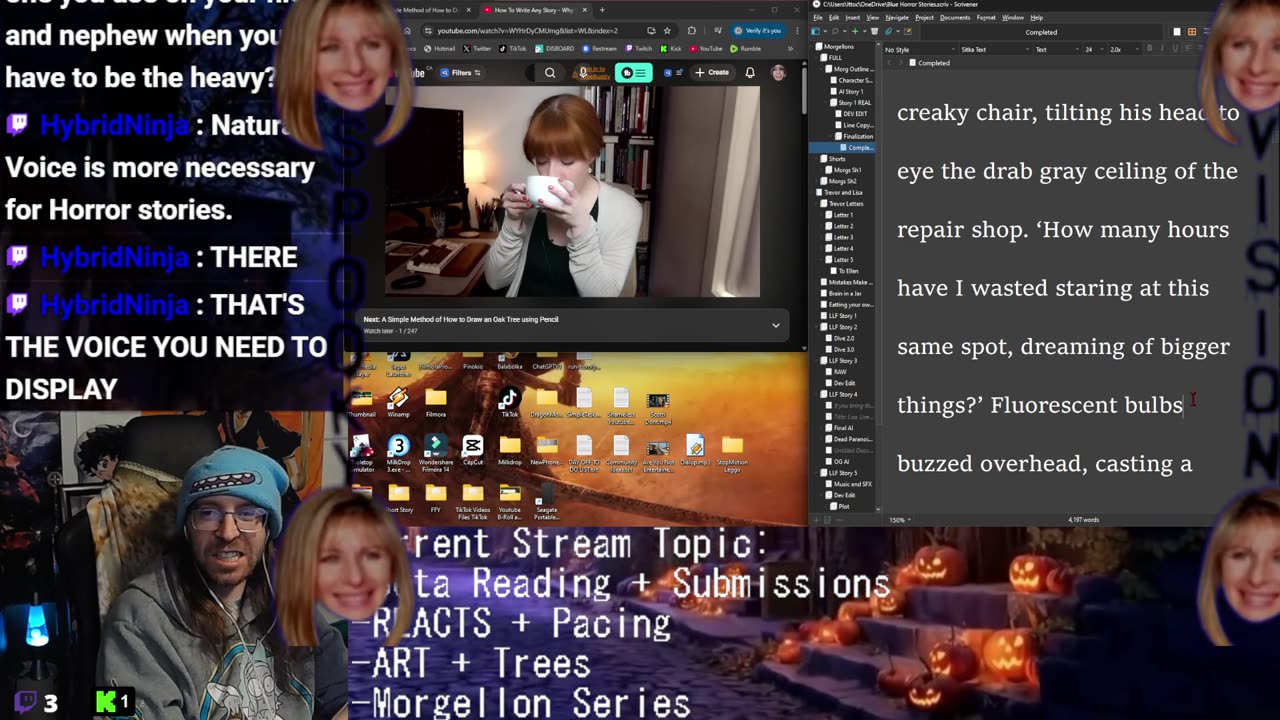Viewport: 1280px width, 720px height.
Task: Click Scrivener's insert attachment paperclip icon
Action: 888,31
